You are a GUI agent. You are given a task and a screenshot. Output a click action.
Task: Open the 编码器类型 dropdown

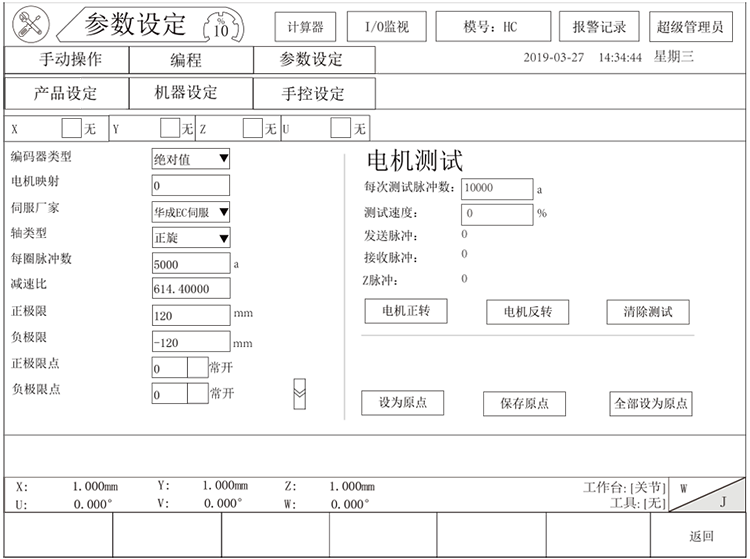pyautogui.click(x=190, y=158)
